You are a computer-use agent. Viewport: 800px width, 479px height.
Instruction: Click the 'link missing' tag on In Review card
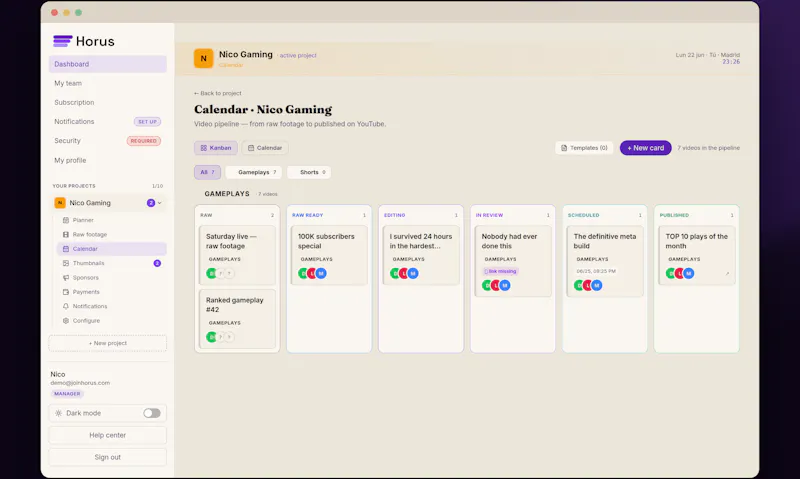click(500, 271)
